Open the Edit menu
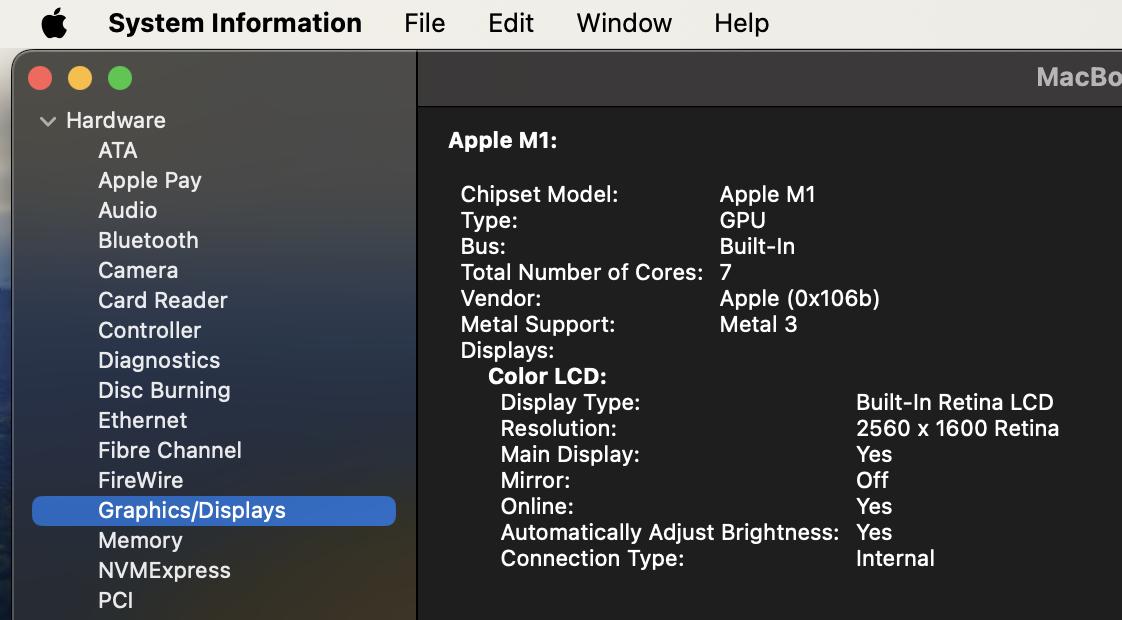 511,23
